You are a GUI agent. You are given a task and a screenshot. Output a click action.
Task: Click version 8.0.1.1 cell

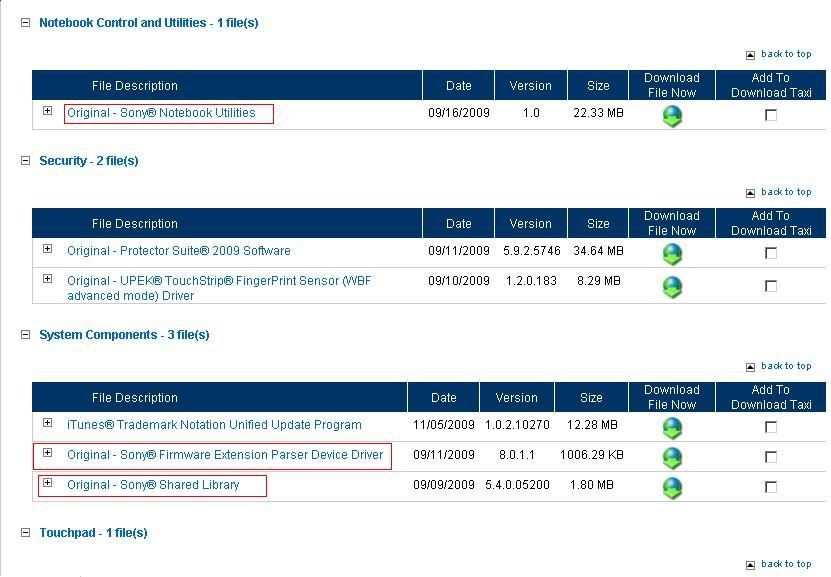[x=517, y=455]
